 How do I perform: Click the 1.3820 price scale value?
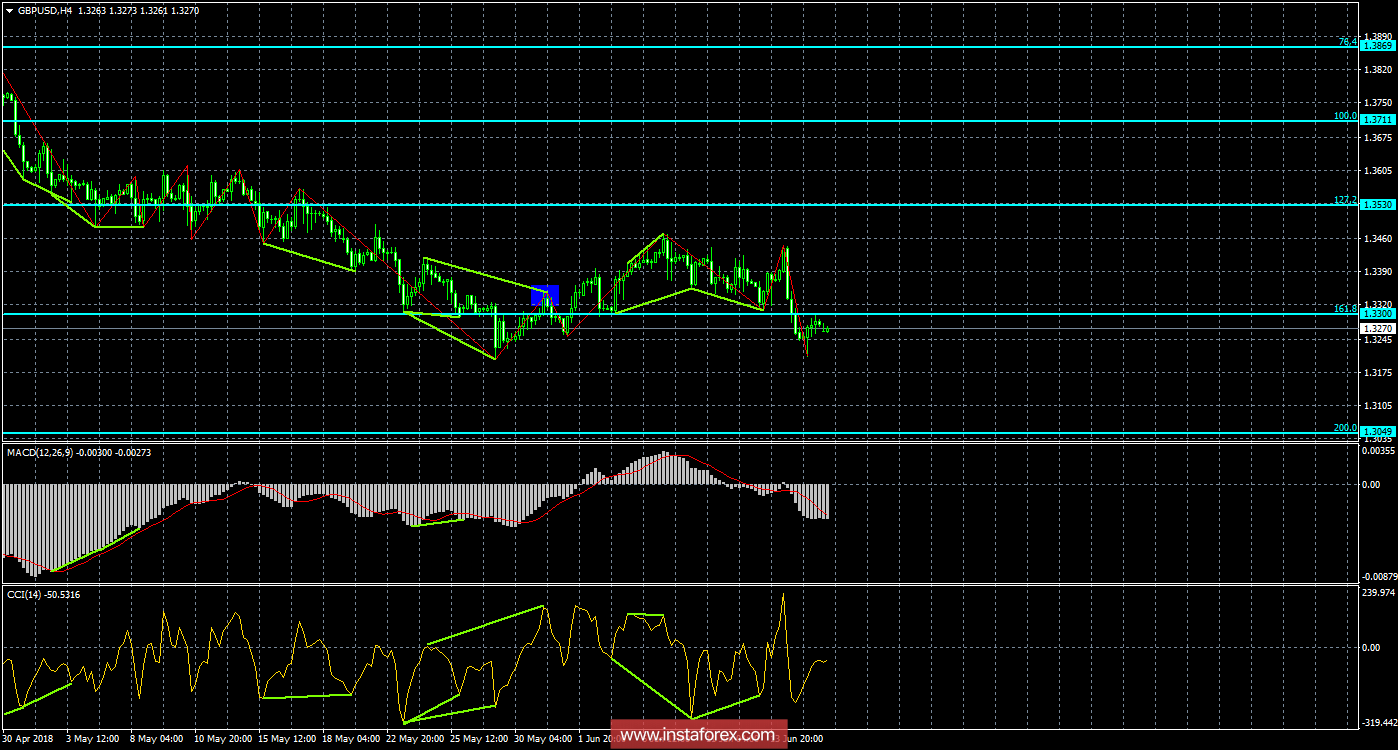(1378, 69)
